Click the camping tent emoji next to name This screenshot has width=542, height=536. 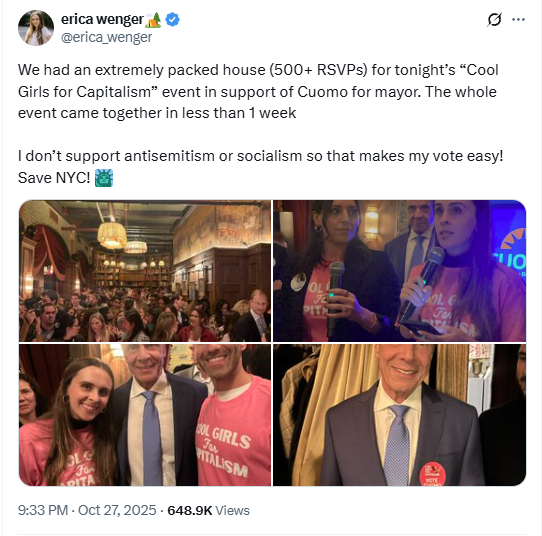(153, 20)
